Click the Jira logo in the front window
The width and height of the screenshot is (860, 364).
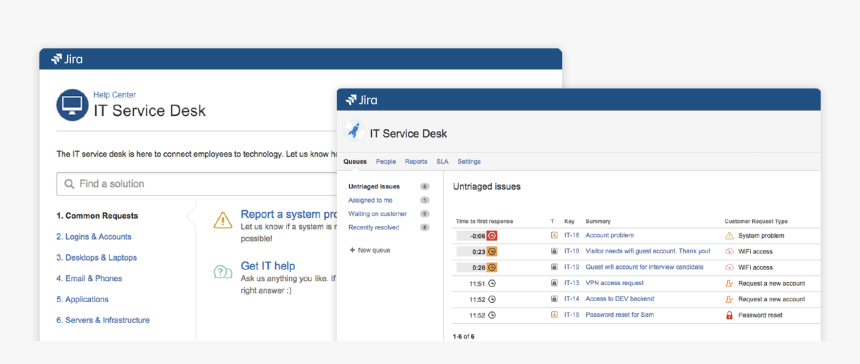pyautogui.click(x=361, y=100)
